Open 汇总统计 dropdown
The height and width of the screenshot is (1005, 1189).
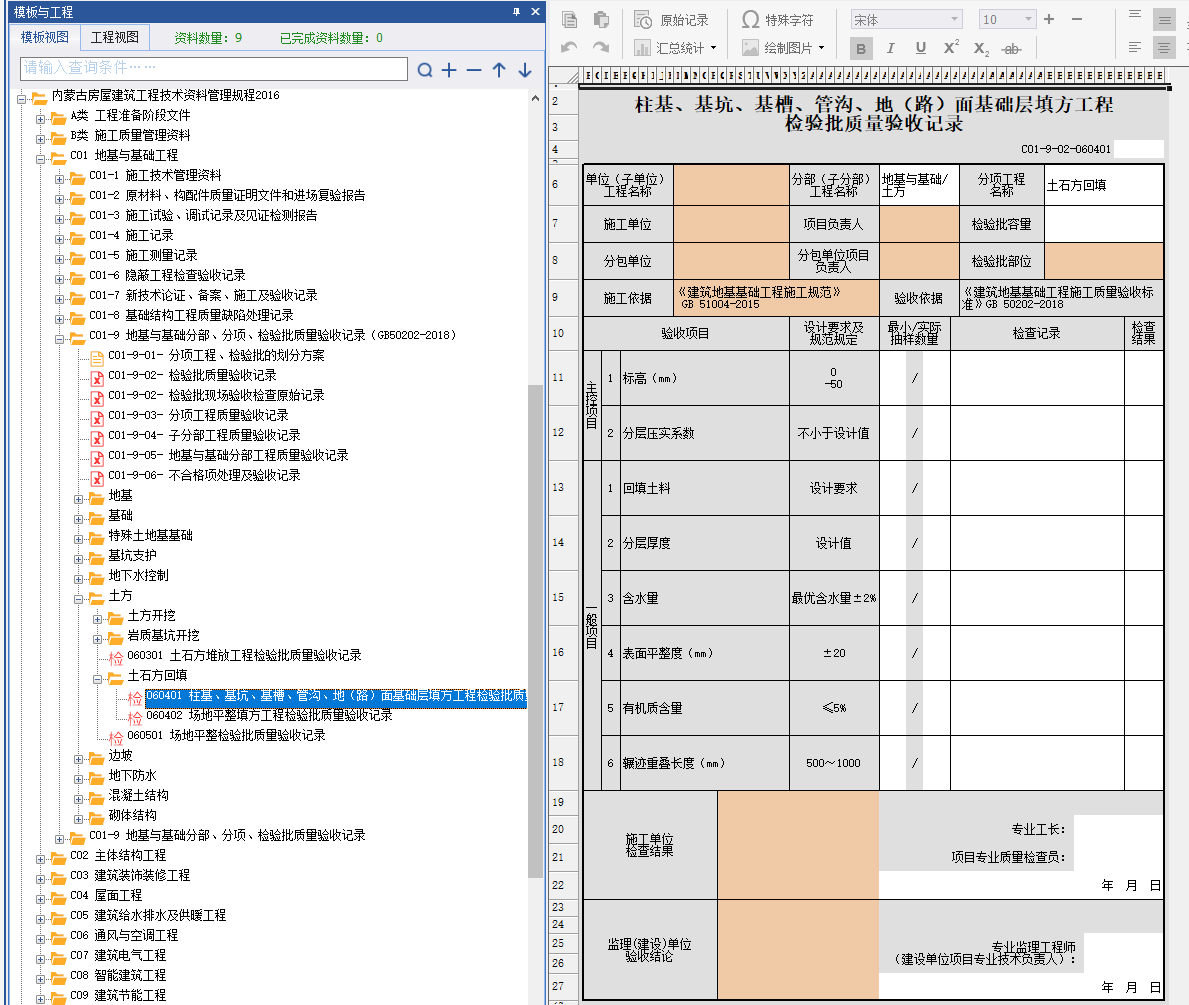[x=675, y=48]
